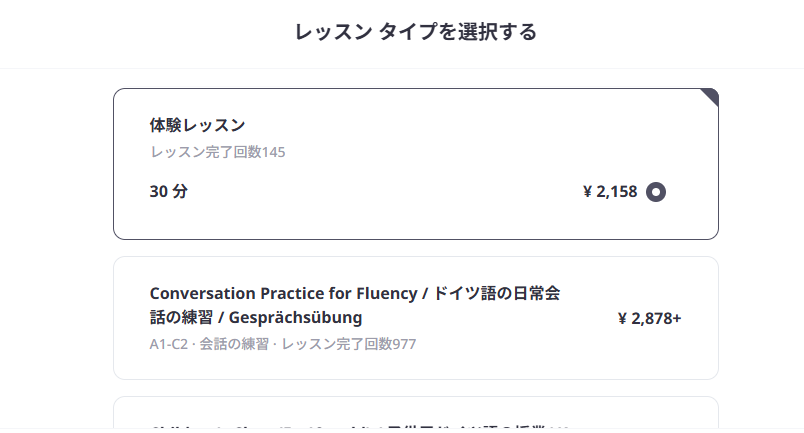This screenshot has height=433, width=804.
Task: Click the 体験レッスン card title
Action: pos(197,125)
